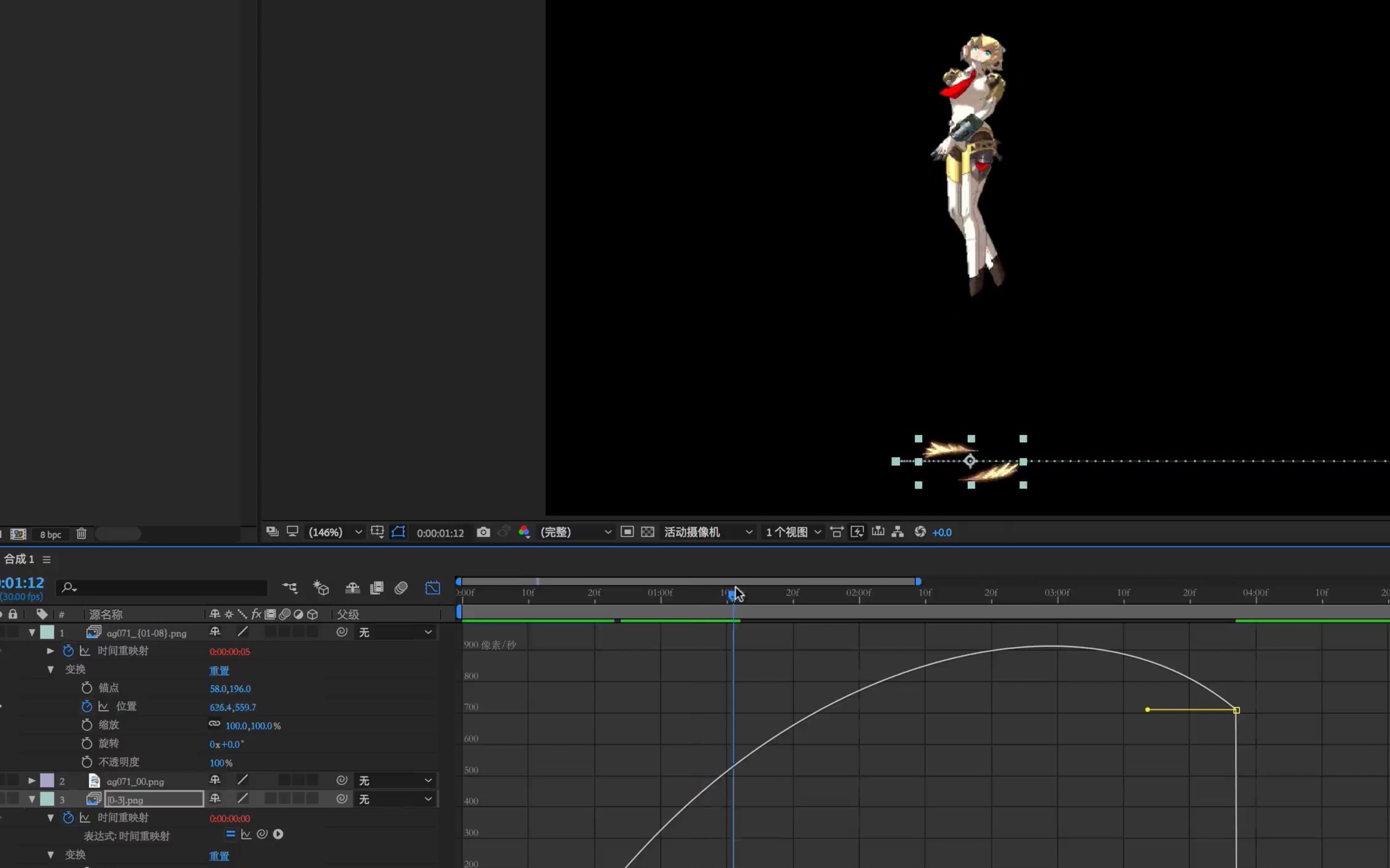Toggle stopwatch for 旋转 property

(x=87, y=743)
